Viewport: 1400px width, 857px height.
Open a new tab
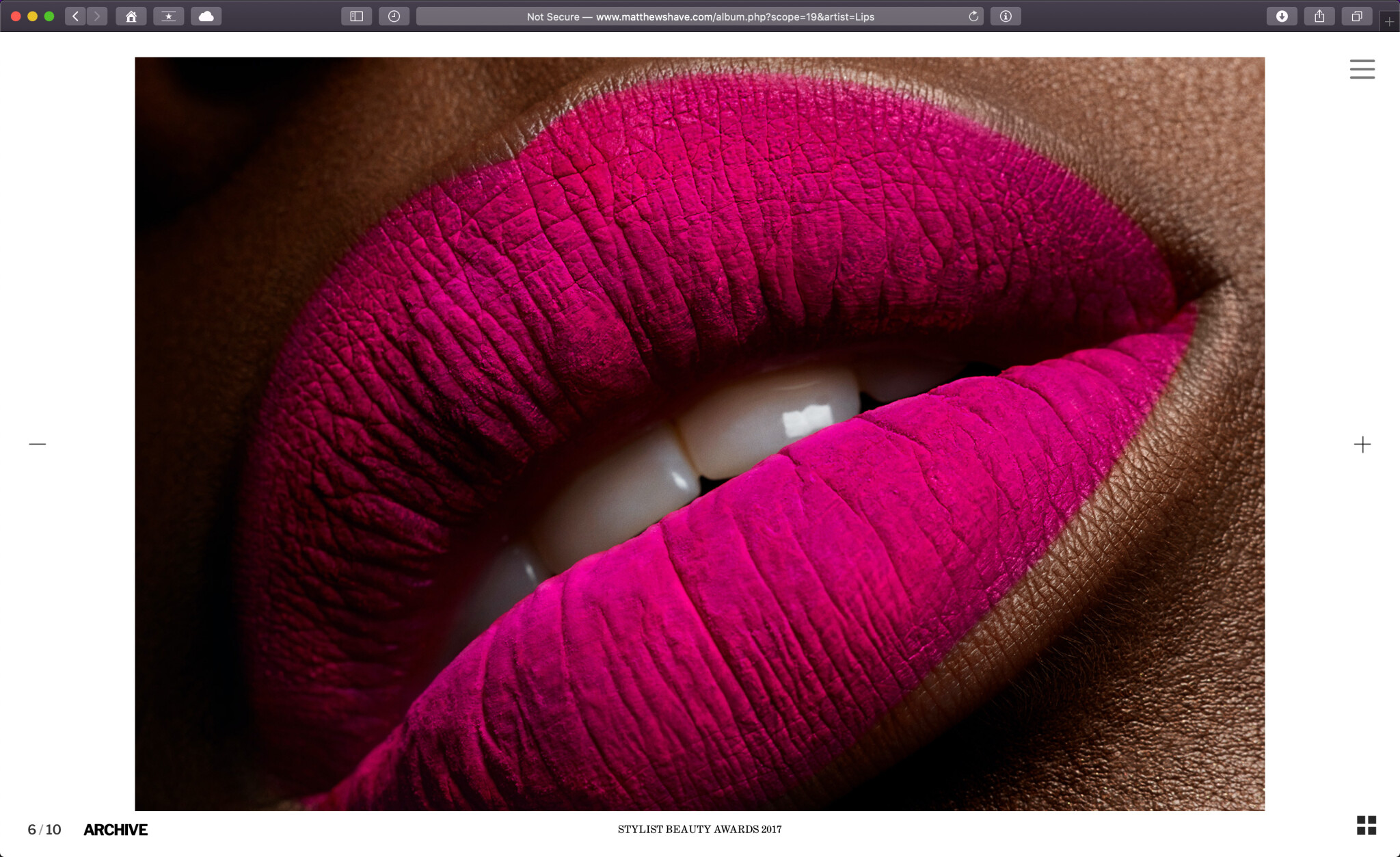[x=1389, y=22]
